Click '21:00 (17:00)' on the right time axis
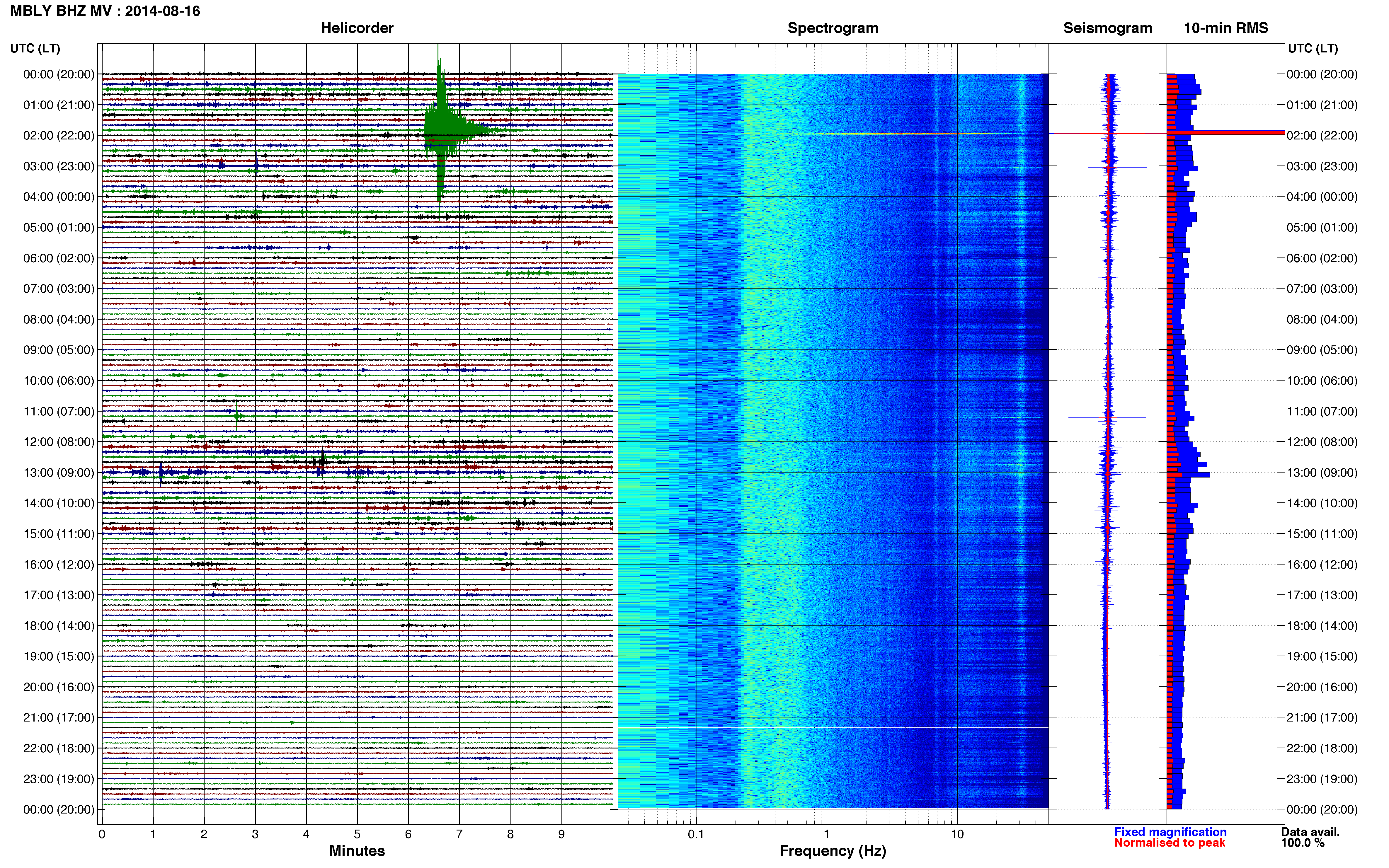Screen dimensions: 1389x868 point(1322,718)
